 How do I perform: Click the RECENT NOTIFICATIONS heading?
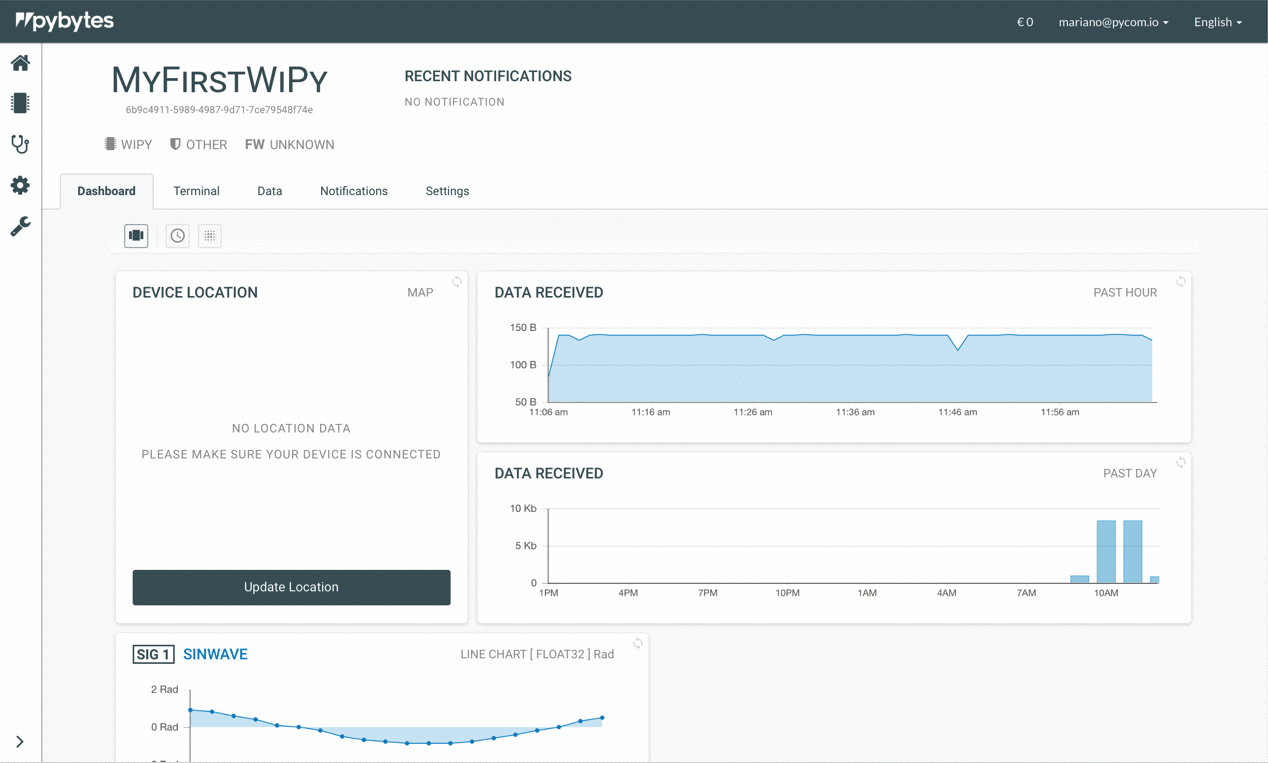488,76
